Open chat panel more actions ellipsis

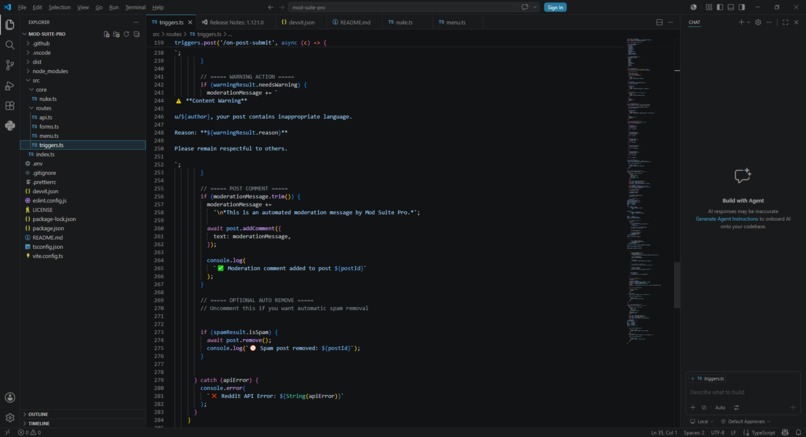click(769, 22)
